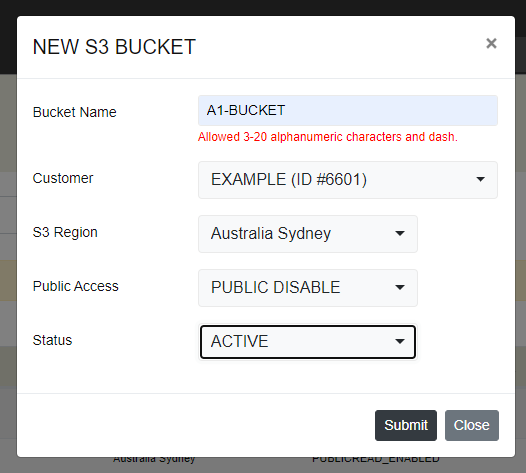The height and width of the screenshot is (473, 526).
Task: Click the caret arrow in the Public Access select
Action: 400,287
